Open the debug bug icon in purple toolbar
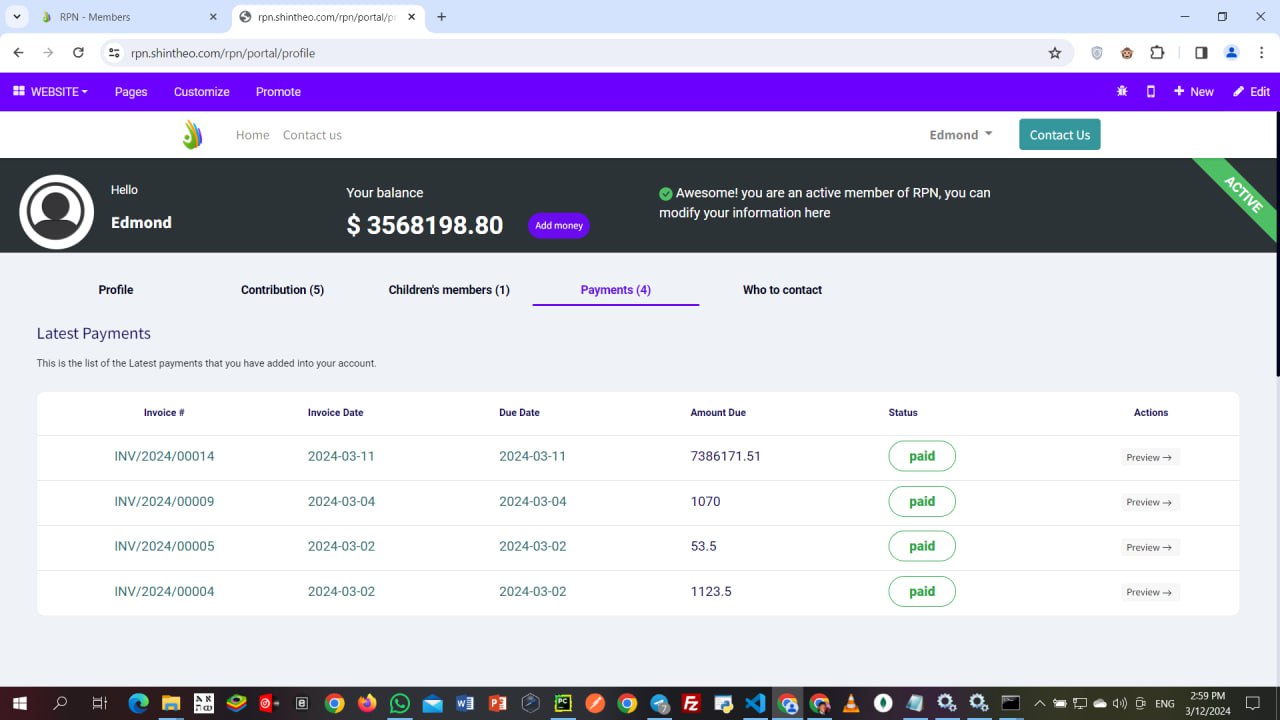The width and height of the screenshot is (1280, 720). pos(1122,91)
